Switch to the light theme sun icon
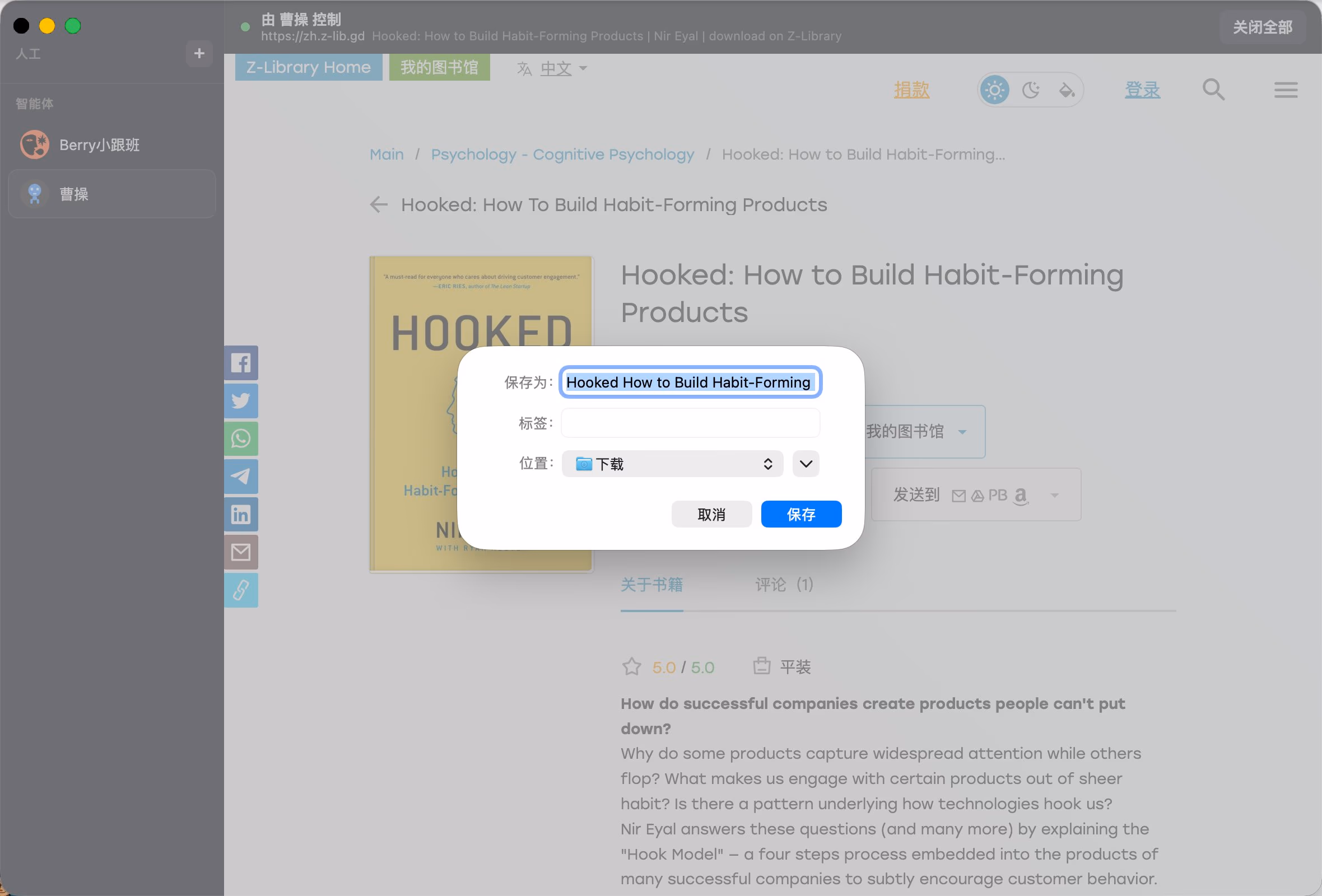The width and height of the screenshot is (1322, 896). coord(995,90)
